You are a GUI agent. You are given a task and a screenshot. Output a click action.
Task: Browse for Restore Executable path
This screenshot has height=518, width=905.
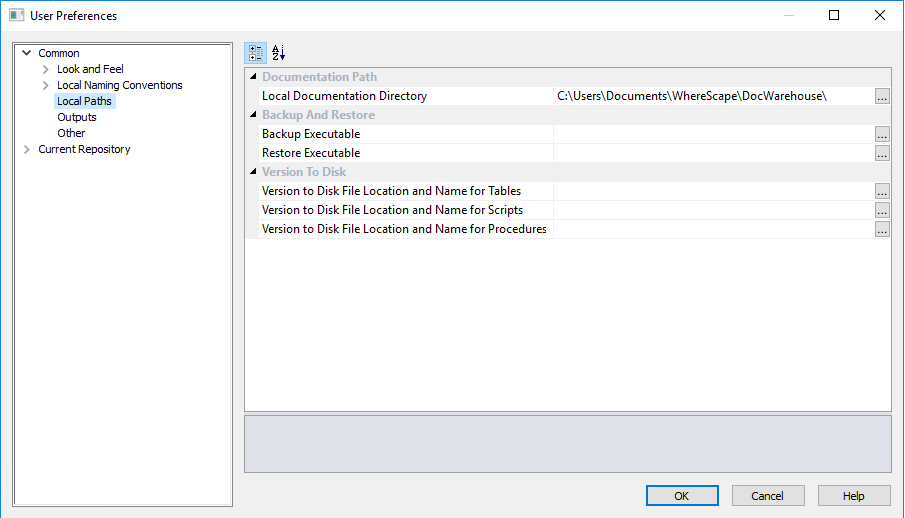point(882,153)
